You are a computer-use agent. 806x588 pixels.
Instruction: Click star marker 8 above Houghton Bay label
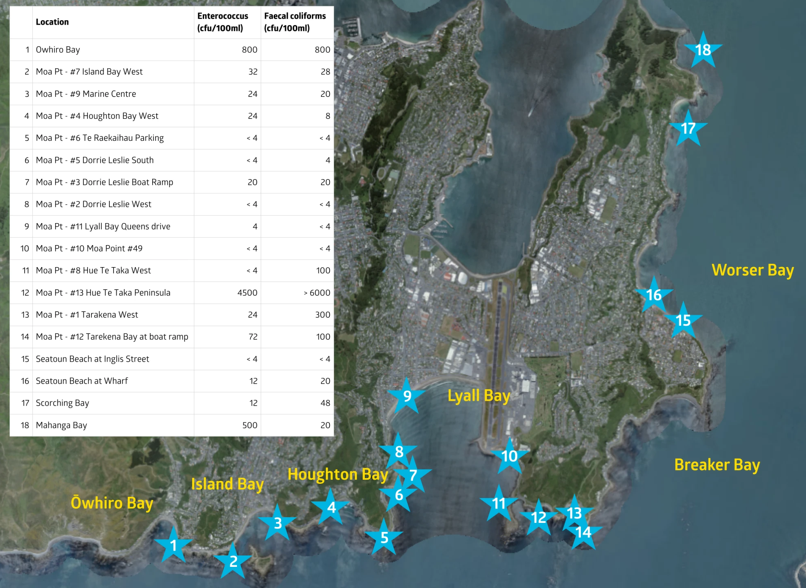click(x=397, y=452)
